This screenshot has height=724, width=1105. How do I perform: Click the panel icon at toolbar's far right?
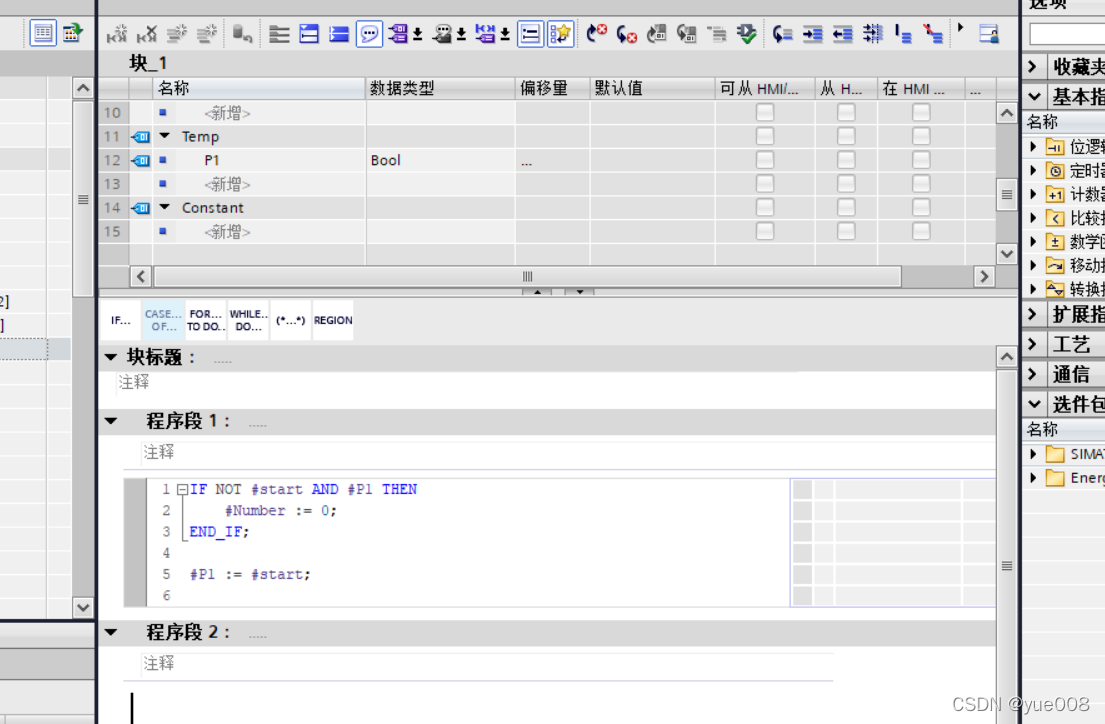(x=989, y=33)
